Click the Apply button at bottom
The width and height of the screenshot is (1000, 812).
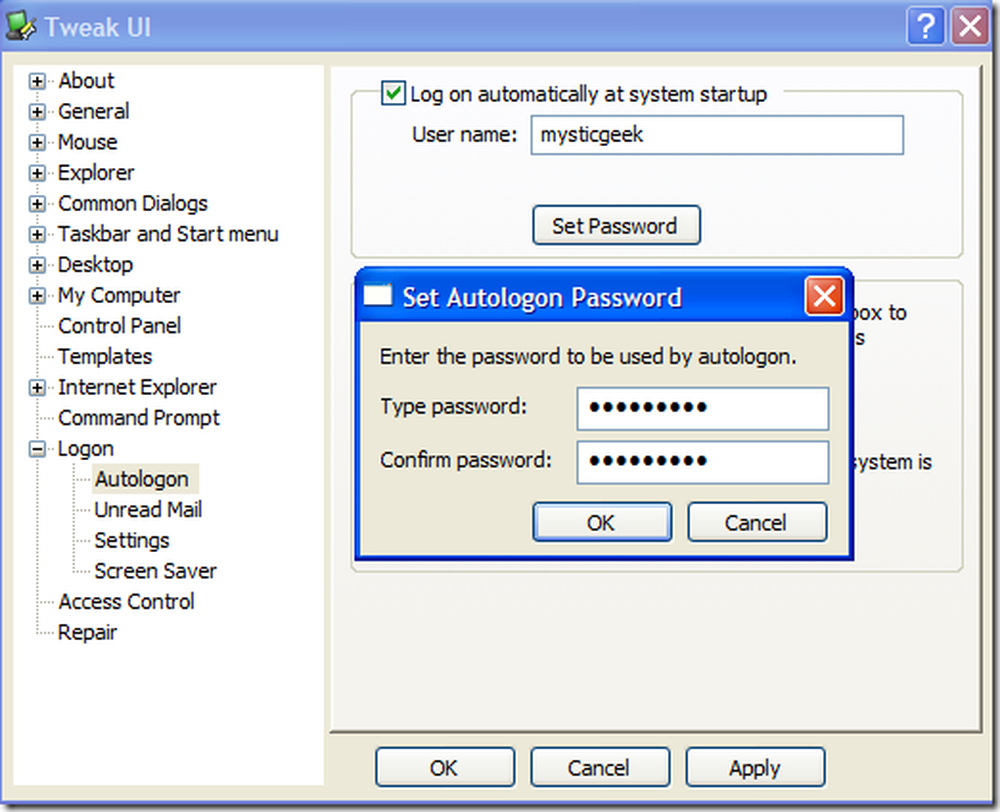pyautogui.click(x=755, y=767)
